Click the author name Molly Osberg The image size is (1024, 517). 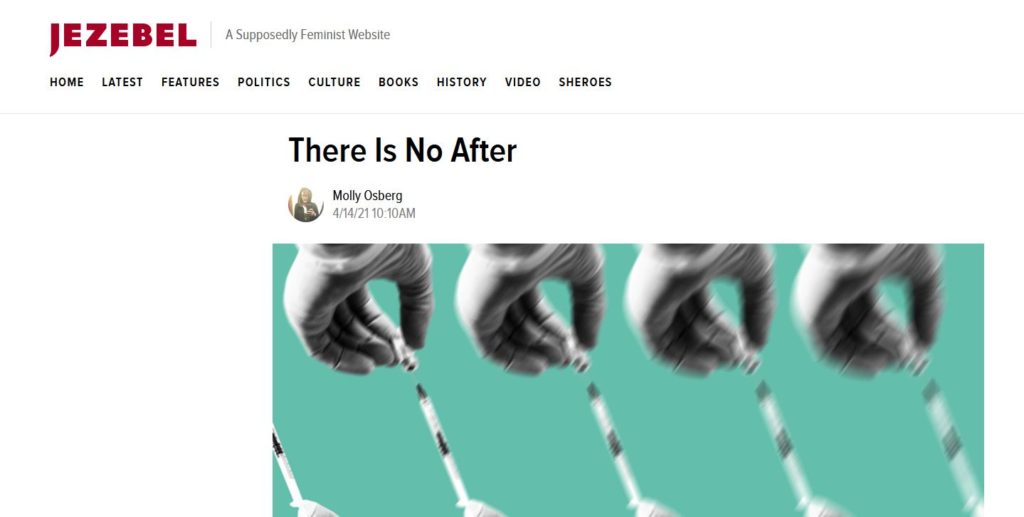pyautogui.click(x=367, y=195)
